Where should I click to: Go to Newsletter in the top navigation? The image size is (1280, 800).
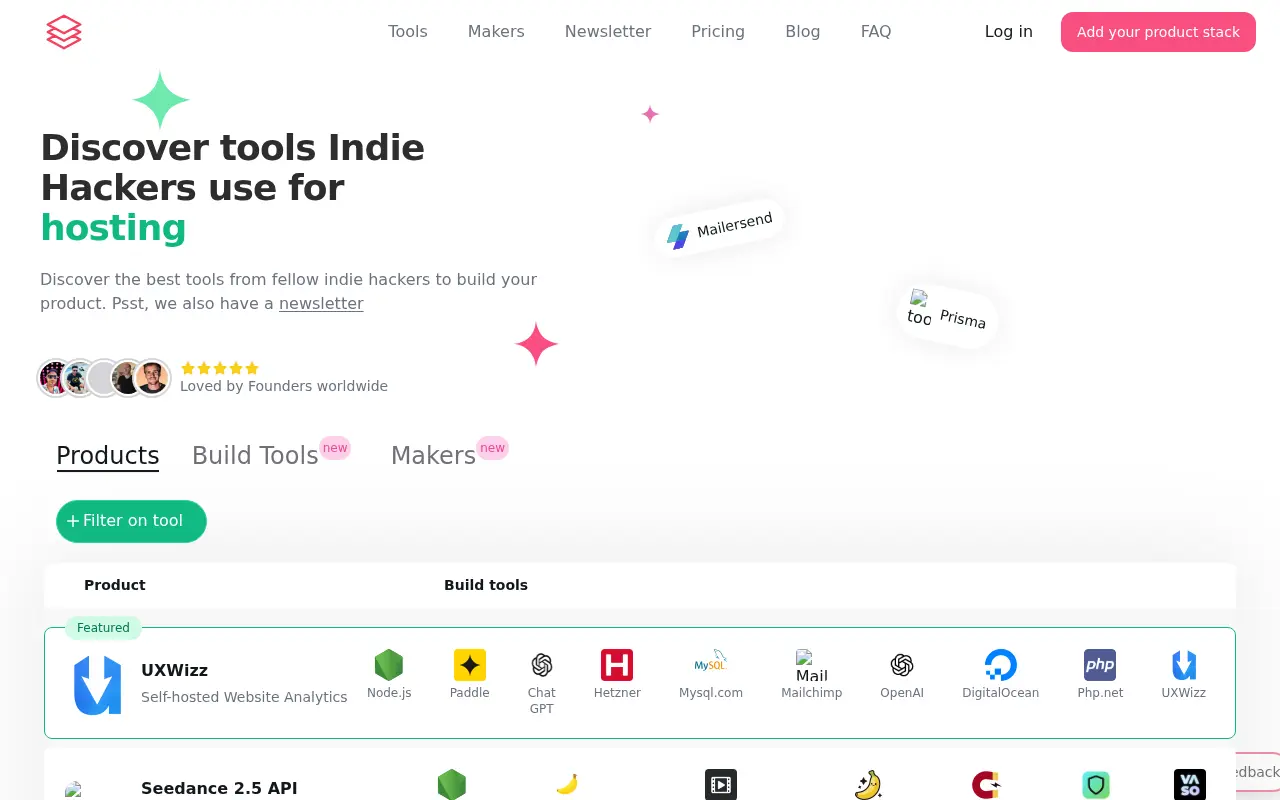(x=608, y=32)
